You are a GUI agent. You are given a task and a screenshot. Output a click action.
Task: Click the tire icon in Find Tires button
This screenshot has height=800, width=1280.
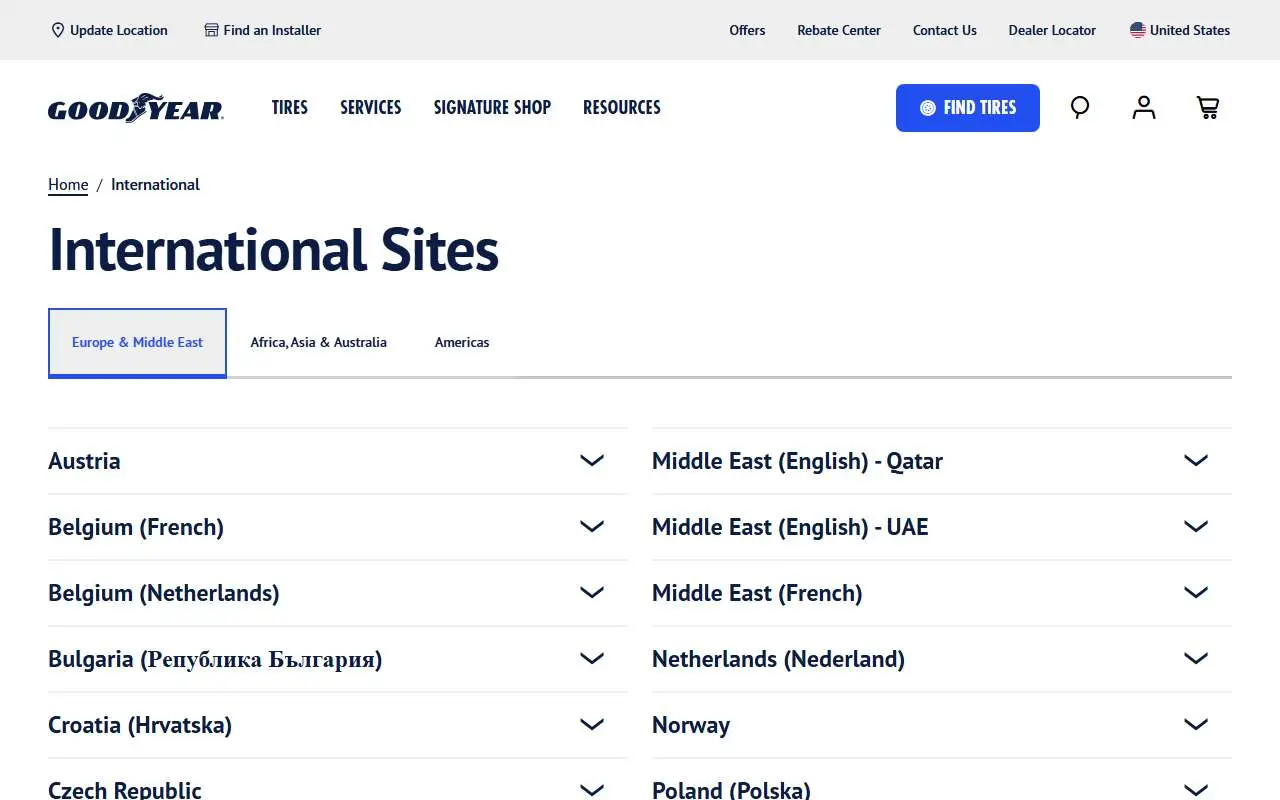click(x=928, y=108)
